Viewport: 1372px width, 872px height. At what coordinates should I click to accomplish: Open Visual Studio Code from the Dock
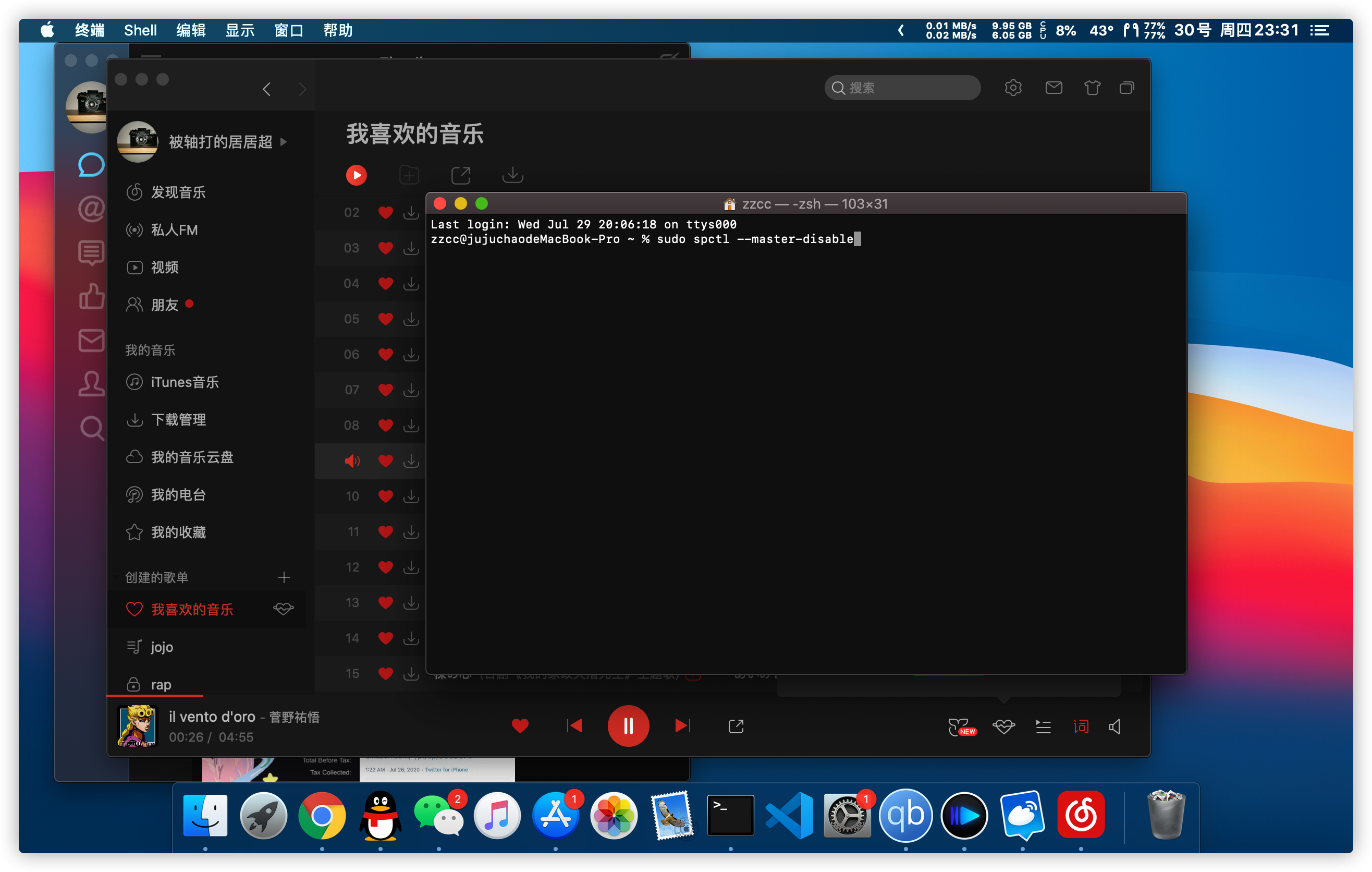tap(789, 815)
